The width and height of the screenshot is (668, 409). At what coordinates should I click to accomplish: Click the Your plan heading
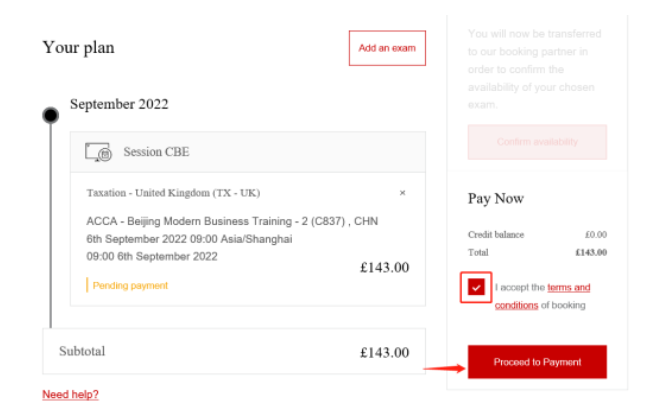click(78, 47)
